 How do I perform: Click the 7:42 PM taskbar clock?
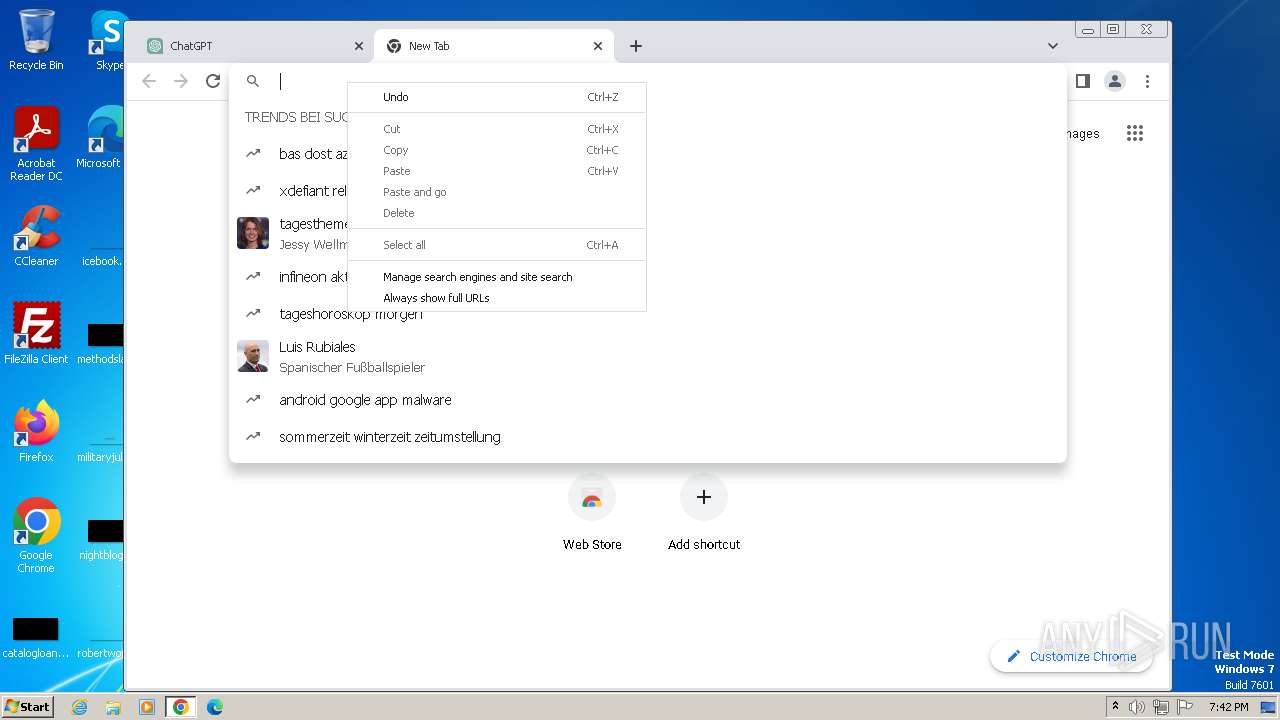coord(1228,707)
